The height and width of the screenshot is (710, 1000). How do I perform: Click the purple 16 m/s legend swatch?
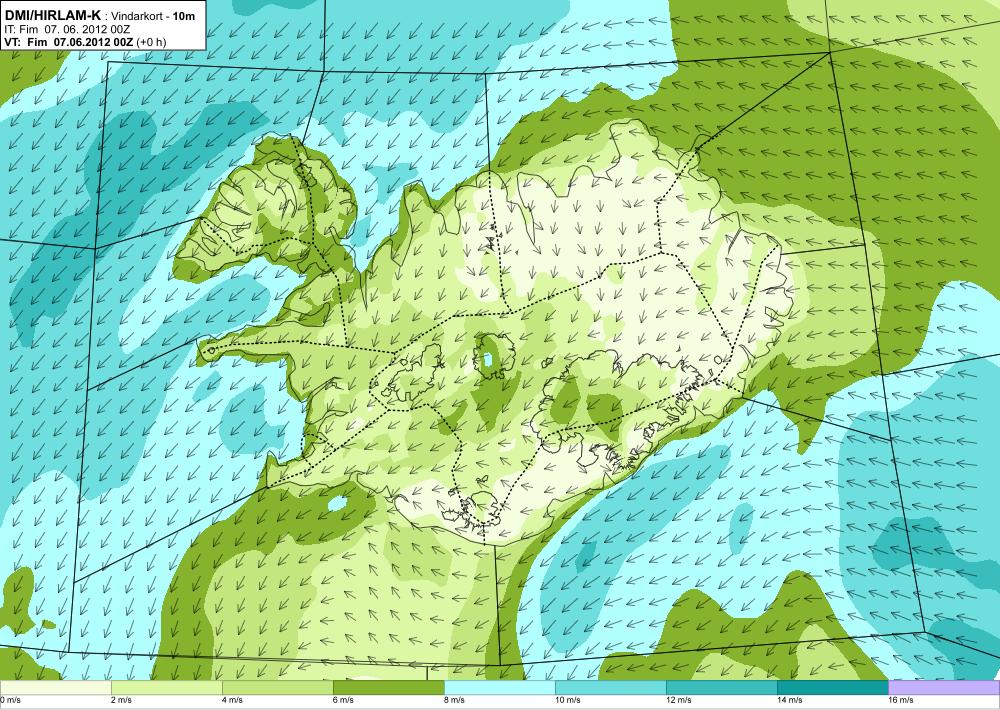click(x=944, y=688)
